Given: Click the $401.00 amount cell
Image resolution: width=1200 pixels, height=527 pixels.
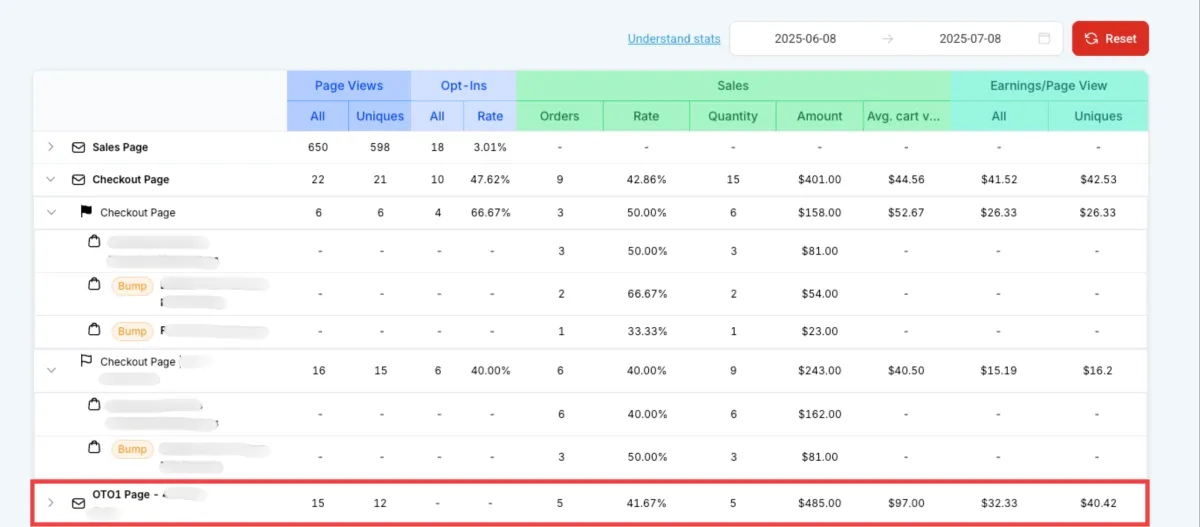Looking at the screenshot, I should point(820,180).
